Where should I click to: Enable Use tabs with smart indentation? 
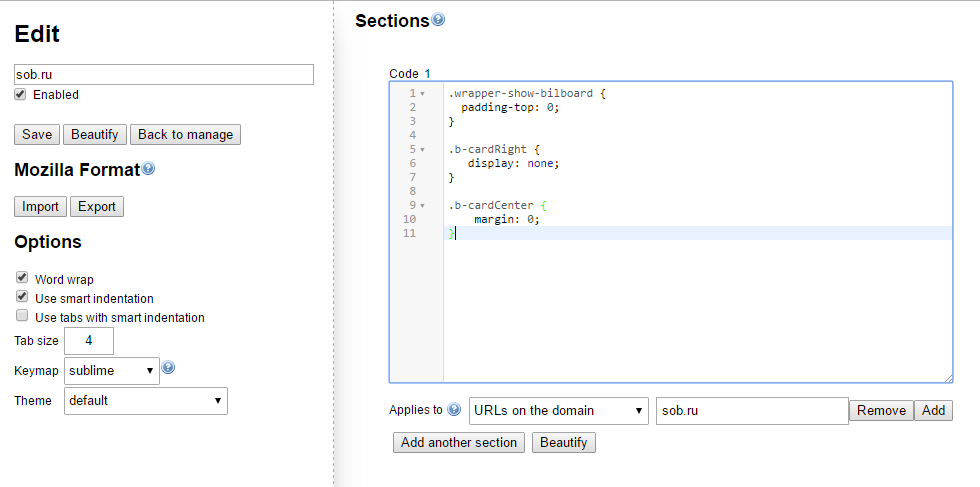point(22,316)
